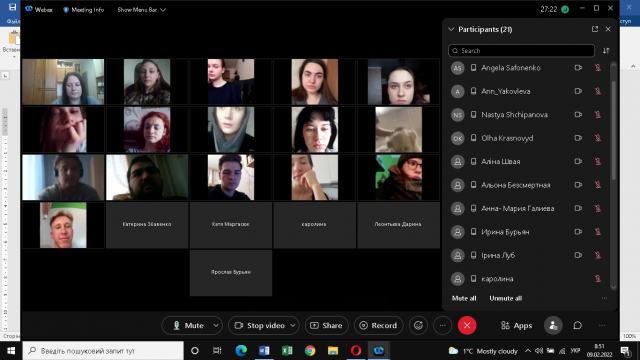End the meeting with the red X button

pos(467,325)
